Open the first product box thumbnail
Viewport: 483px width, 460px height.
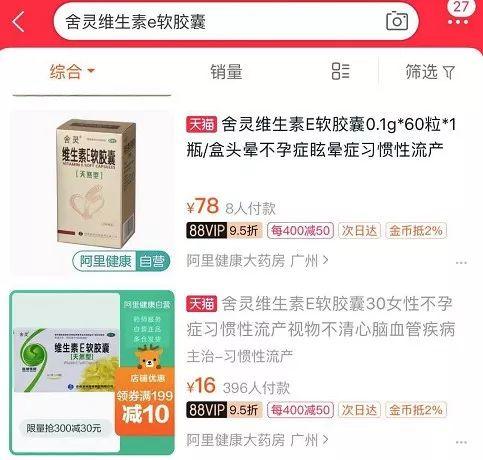[92, 192]
